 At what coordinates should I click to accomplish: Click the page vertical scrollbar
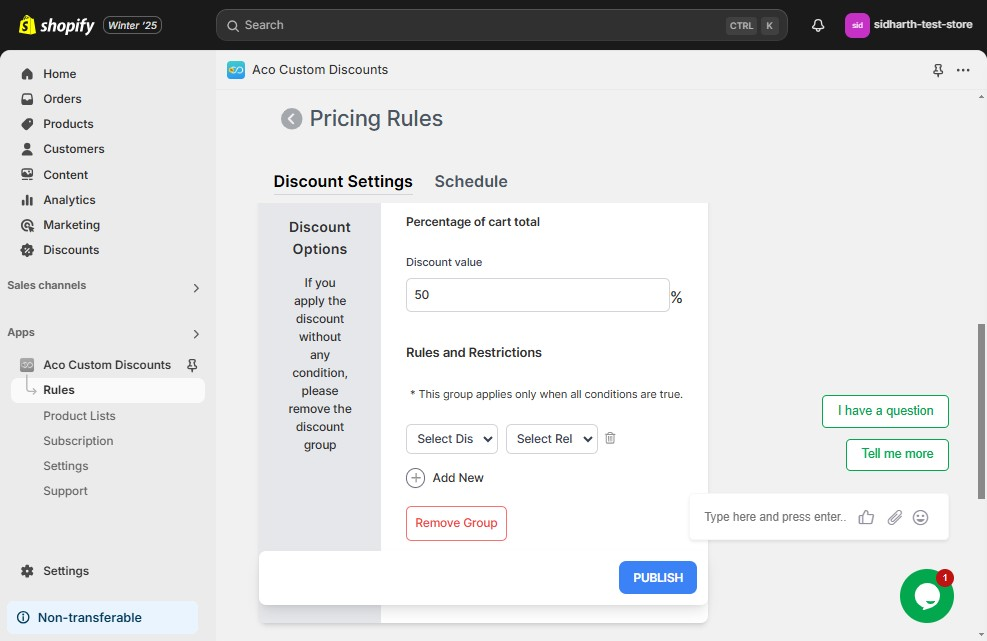pyautogui.click(x=981, y=411)
